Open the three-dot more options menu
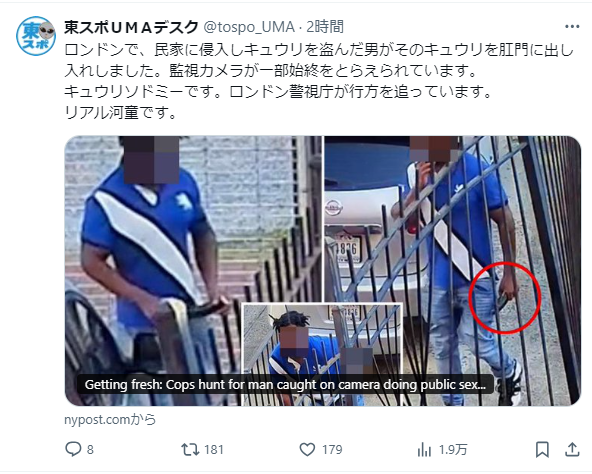 pos(572,26)
